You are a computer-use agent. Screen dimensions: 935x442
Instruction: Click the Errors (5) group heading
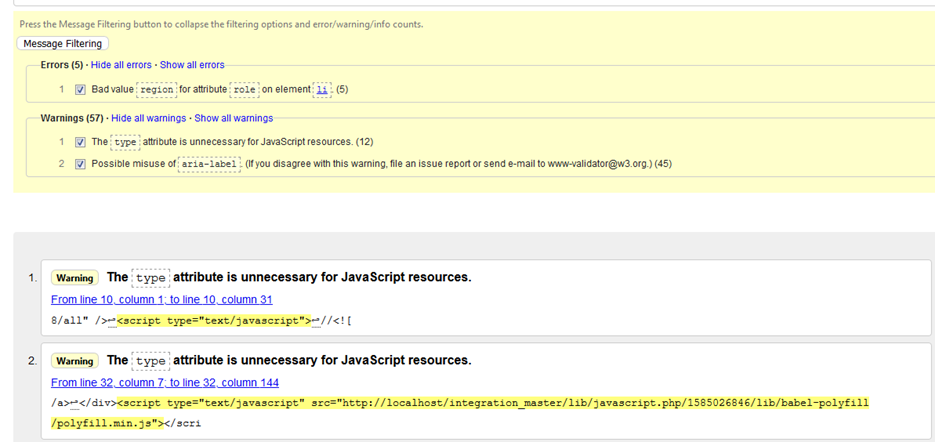[61, 64]
